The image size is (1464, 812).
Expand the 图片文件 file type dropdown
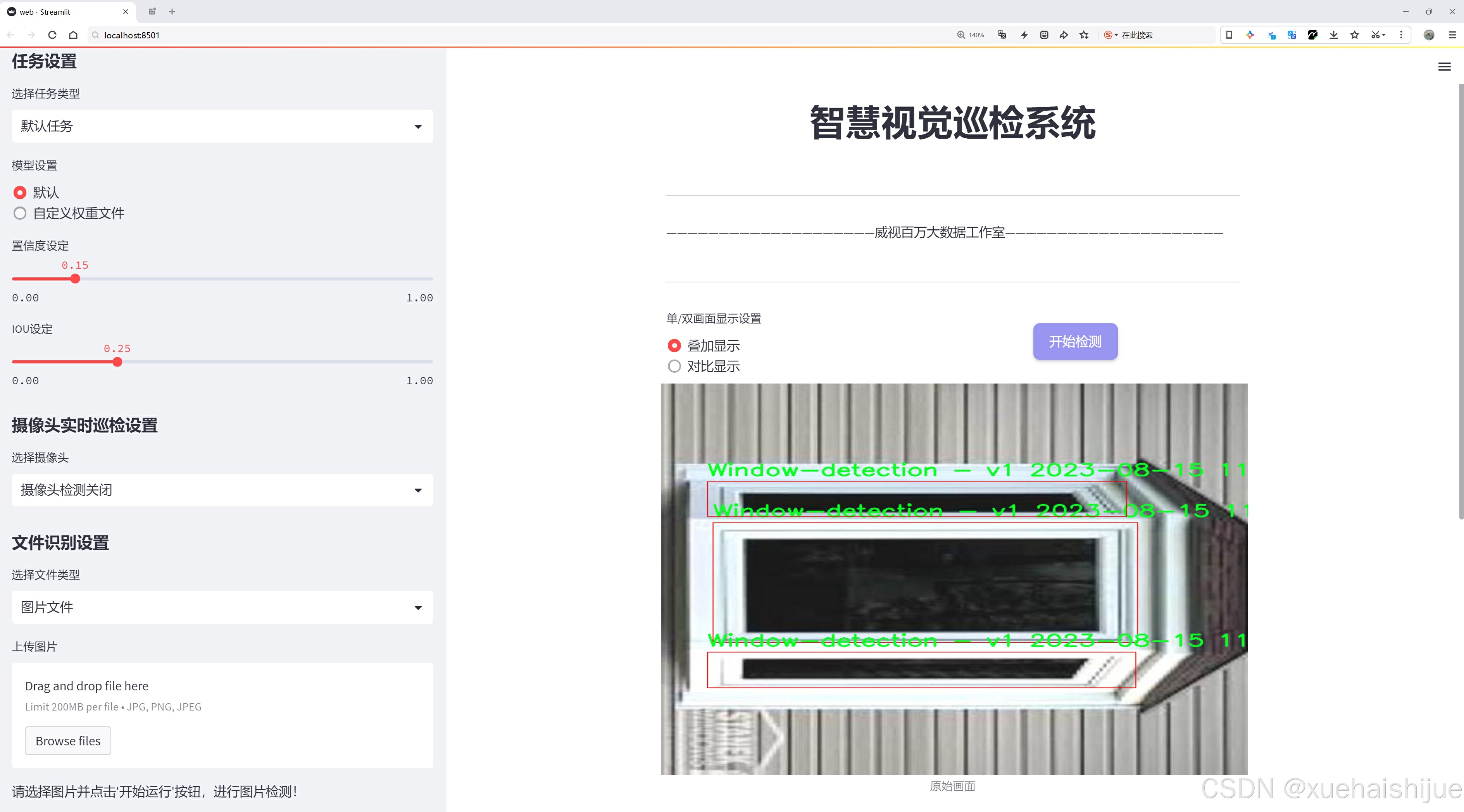click(x=222, y=607)
